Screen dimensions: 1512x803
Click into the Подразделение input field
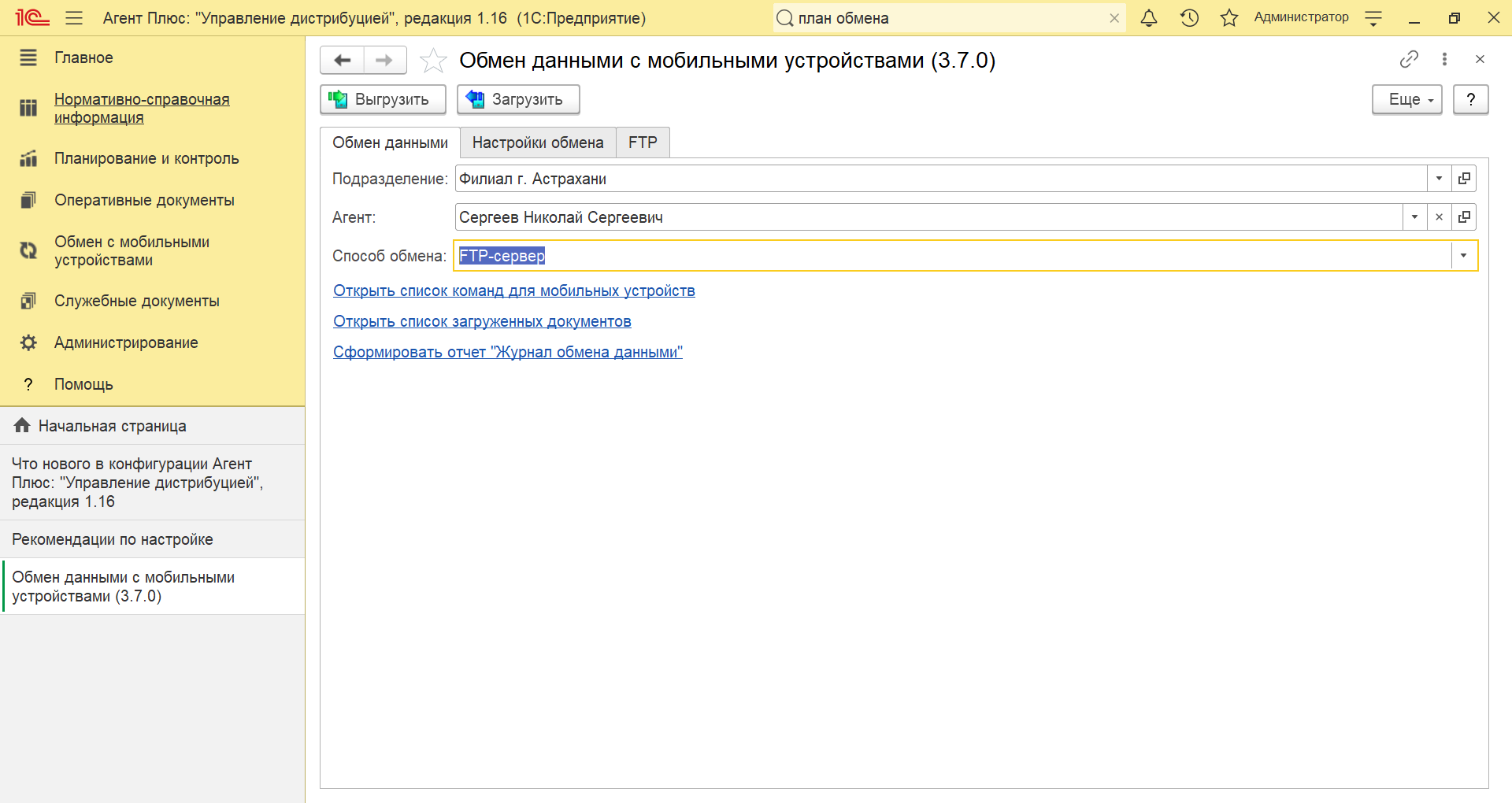[941, 179]
